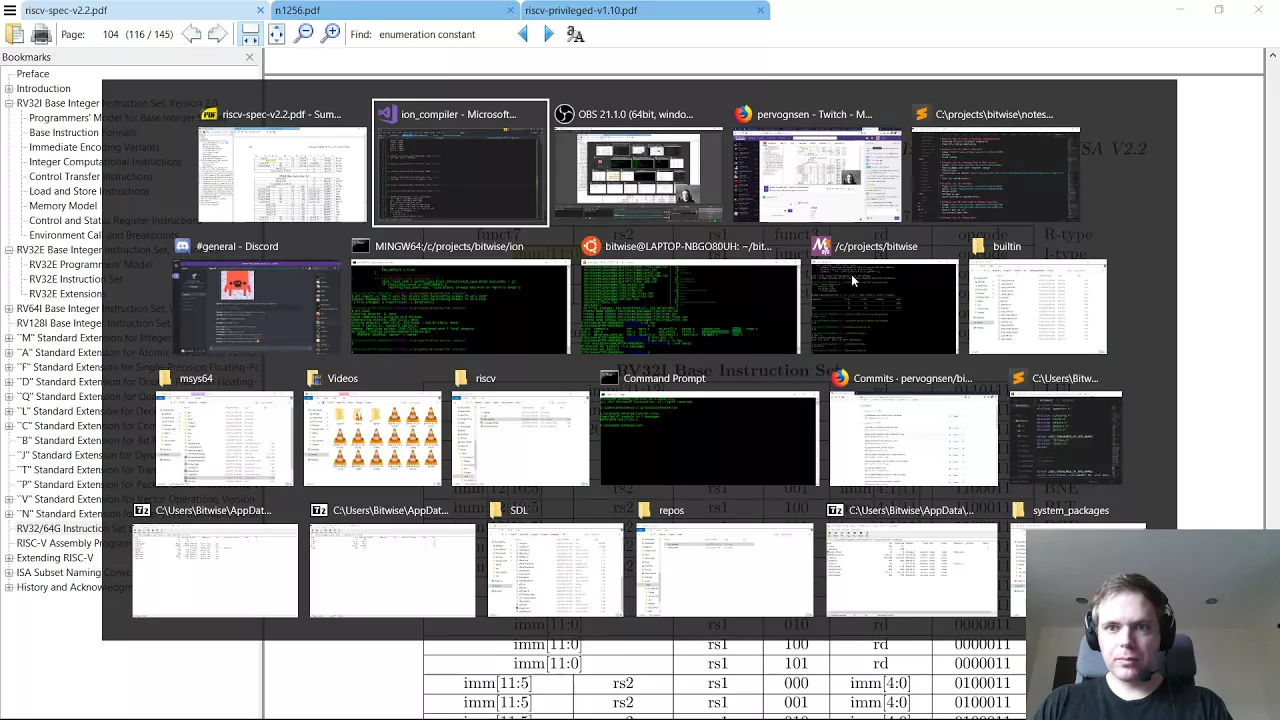Image resolution: width=1280 pixels, height=720 pixels.
Task: Expand the RV64I Base Integer bookmark node
Action: (8, 308)
